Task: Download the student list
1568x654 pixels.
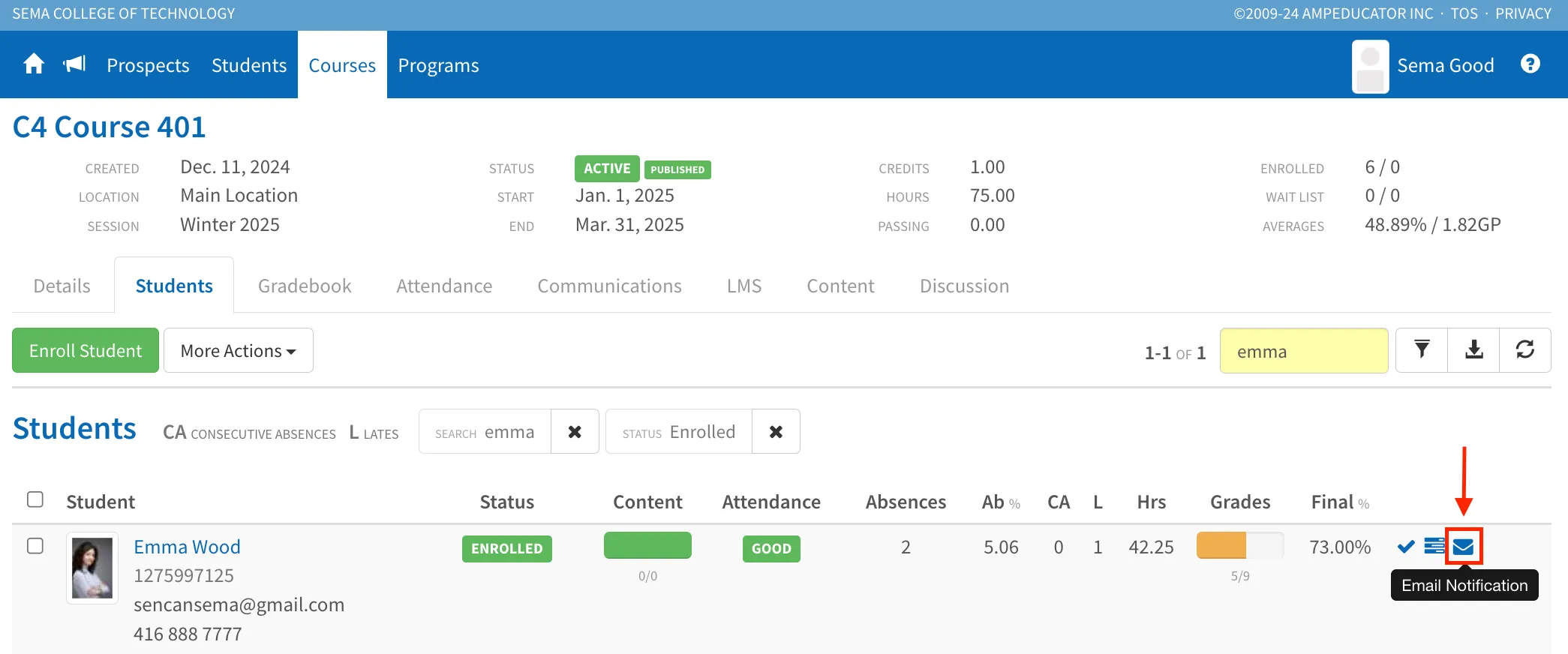Action: tap(1473, 350)
